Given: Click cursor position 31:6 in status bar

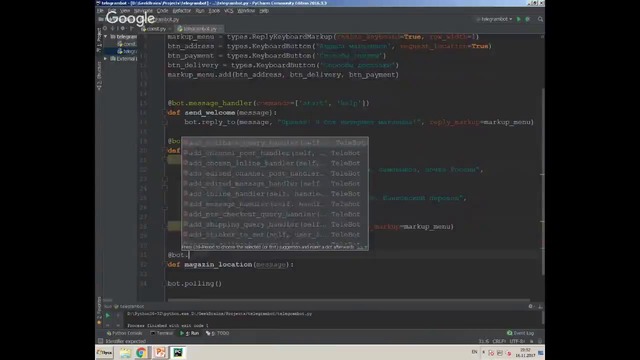Looking at the screenshot, I should point(484,341).
